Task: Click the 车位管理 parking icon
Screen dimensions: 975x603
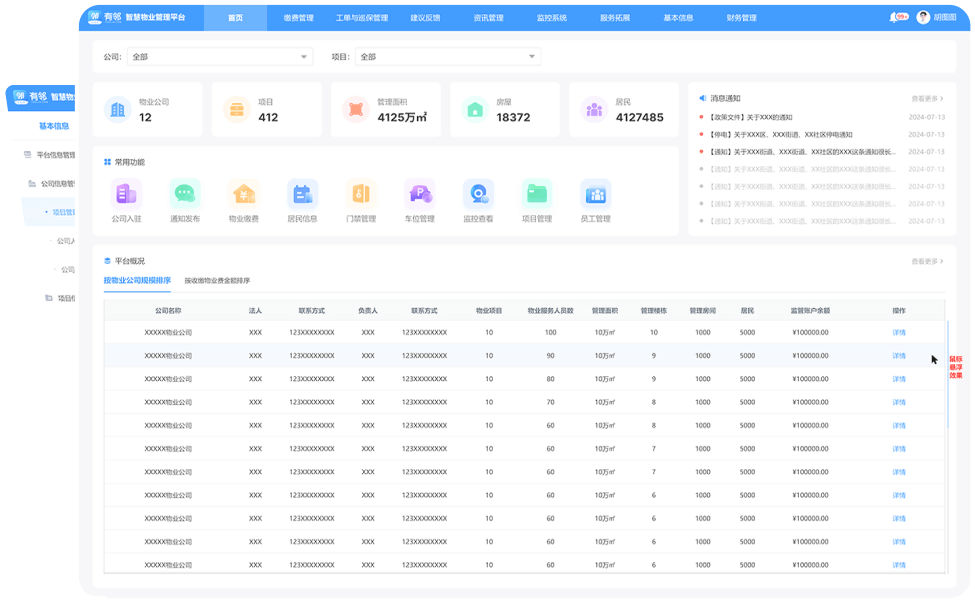Action: tap(419, 194)
